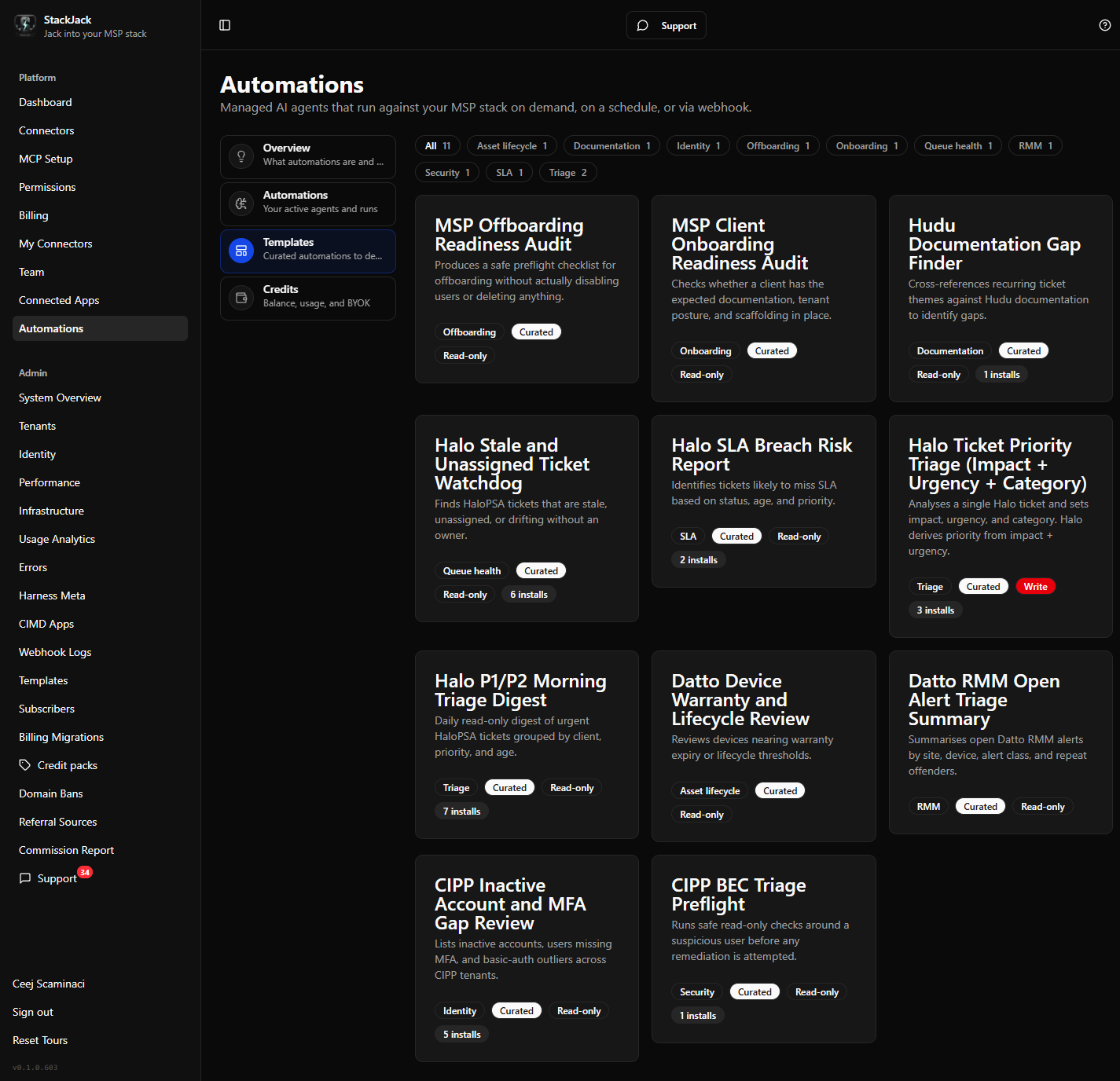Screen dimensions: 1120x1081
Task: Open My Connectors
Action: tap(100, 244)
